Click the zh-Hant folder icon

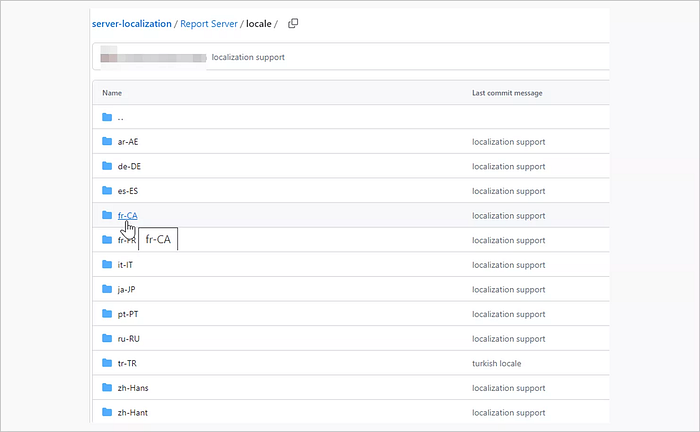[107, 411]
